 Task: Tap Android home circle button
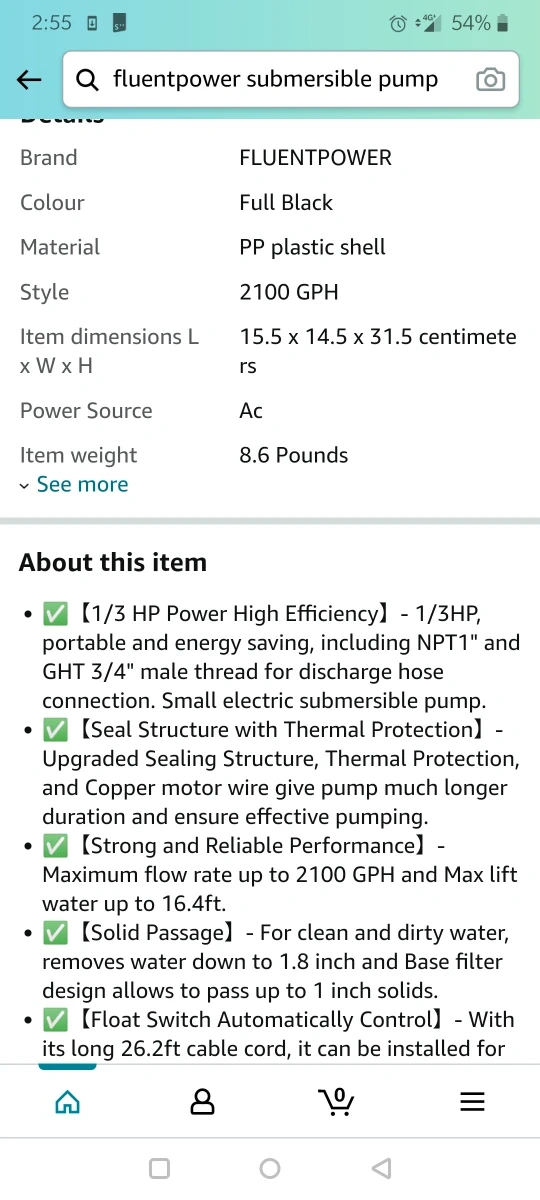click(269, 1168)
